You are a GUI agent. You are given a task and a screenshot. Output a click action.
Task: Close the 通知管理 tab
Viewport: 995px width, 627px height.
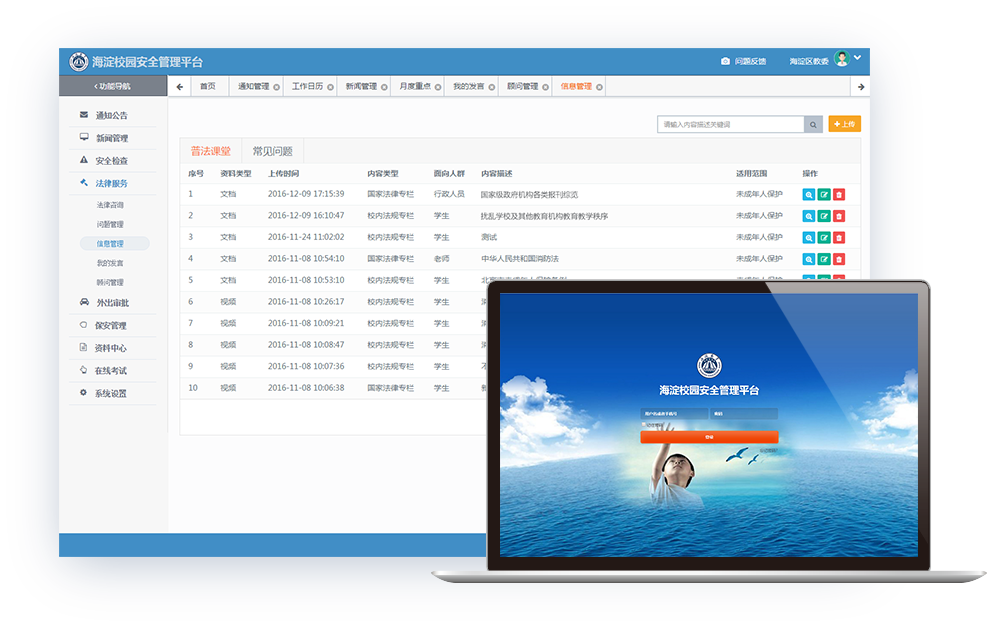pyautogui.click(x=277, y=87)
